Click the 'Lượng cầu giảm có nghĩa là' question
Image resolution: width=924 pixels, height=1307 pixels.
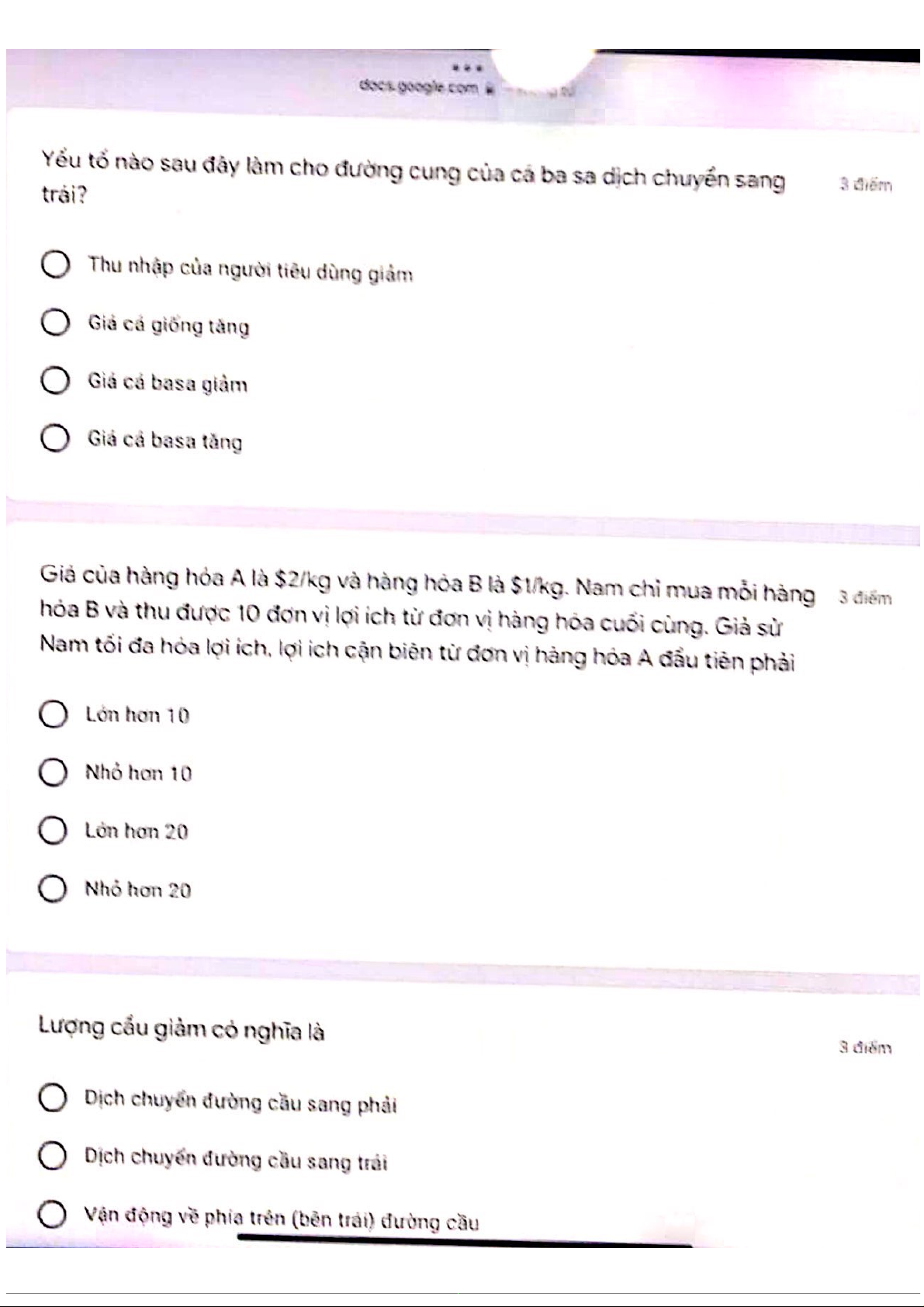tap(182, 1029)
